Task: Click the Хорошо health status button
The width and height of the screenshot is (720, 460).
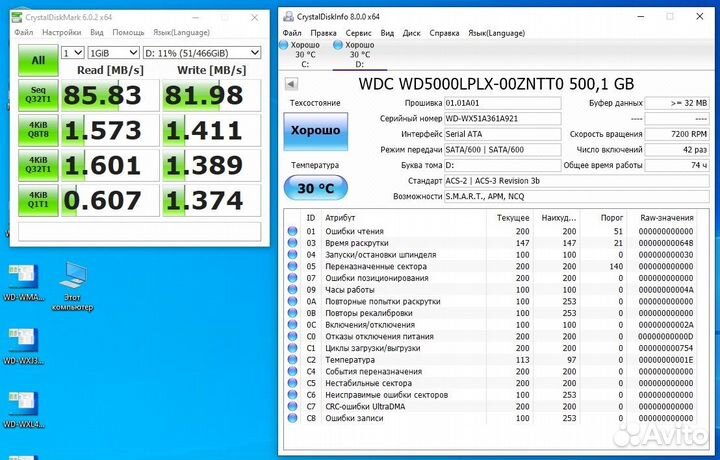Action: tap(316, 131)
